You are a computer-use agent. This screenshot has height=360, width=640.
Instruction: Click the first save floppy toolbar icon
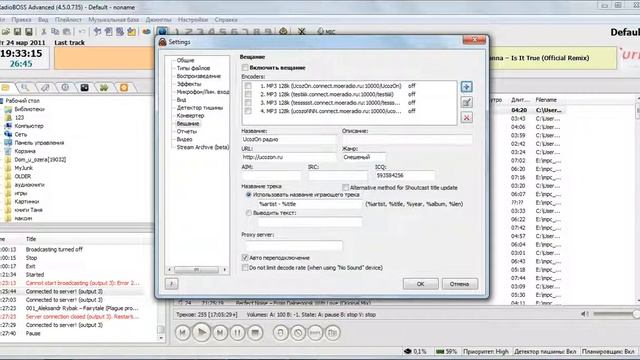pyautogui.click(x=17, y=31)
